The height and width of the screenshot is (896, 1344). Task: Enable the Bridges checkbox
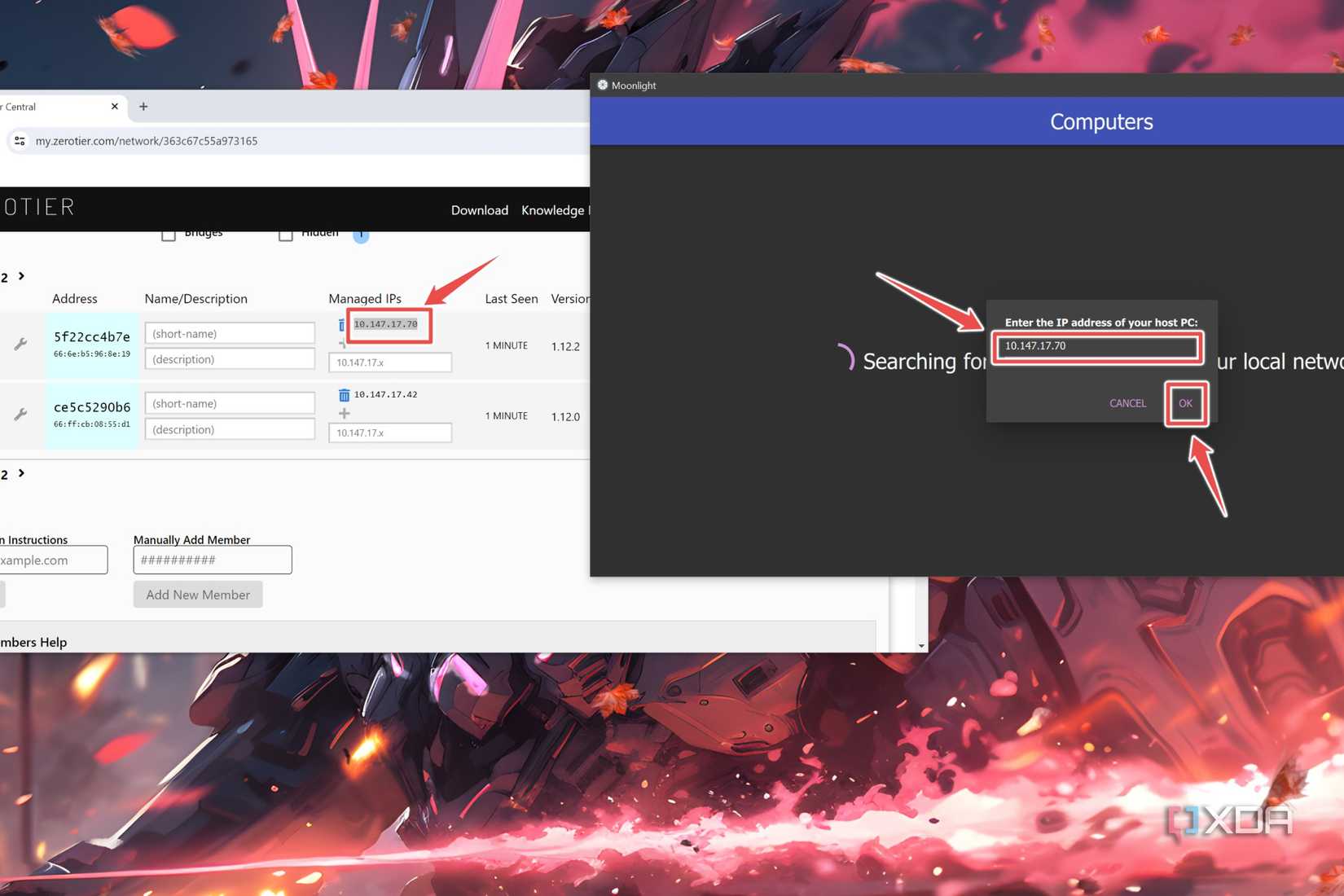pyautogui.click(x=169, y=234)
